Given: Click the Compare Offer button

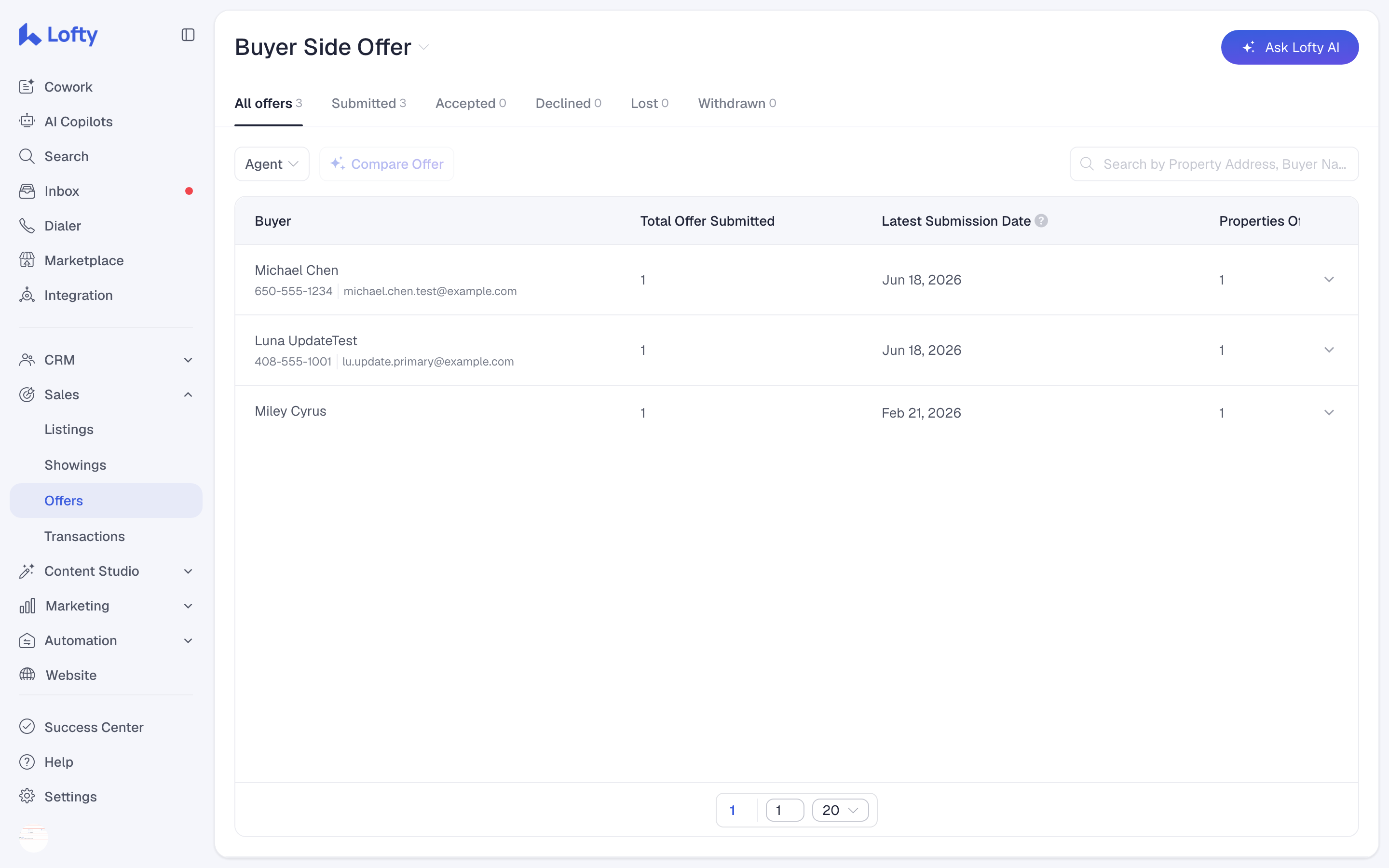Looking at the screenshot, I should [386, 164].
